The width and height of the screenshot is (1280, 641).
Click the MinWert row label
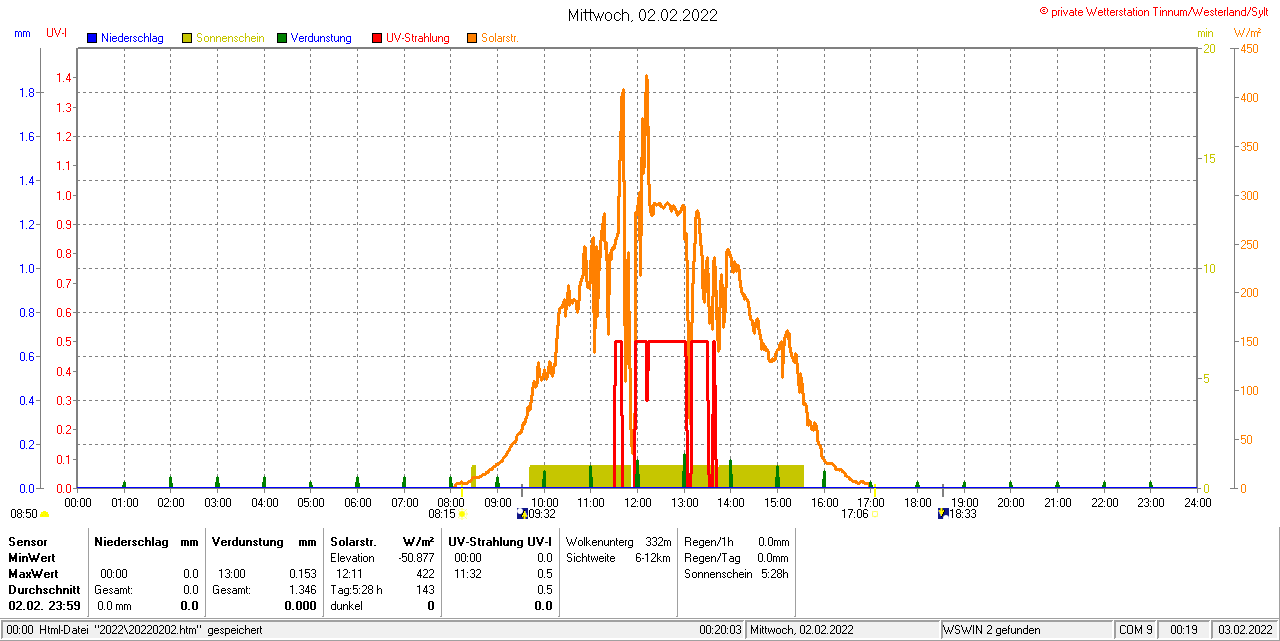pos(32,558)
